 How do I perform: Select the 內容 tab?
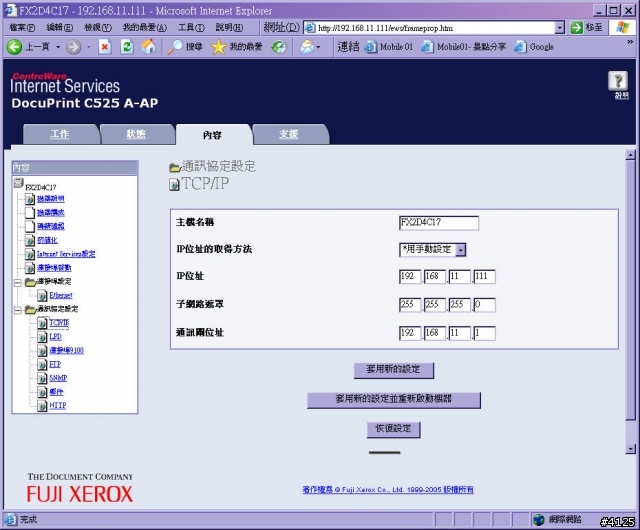click(212, 135)
